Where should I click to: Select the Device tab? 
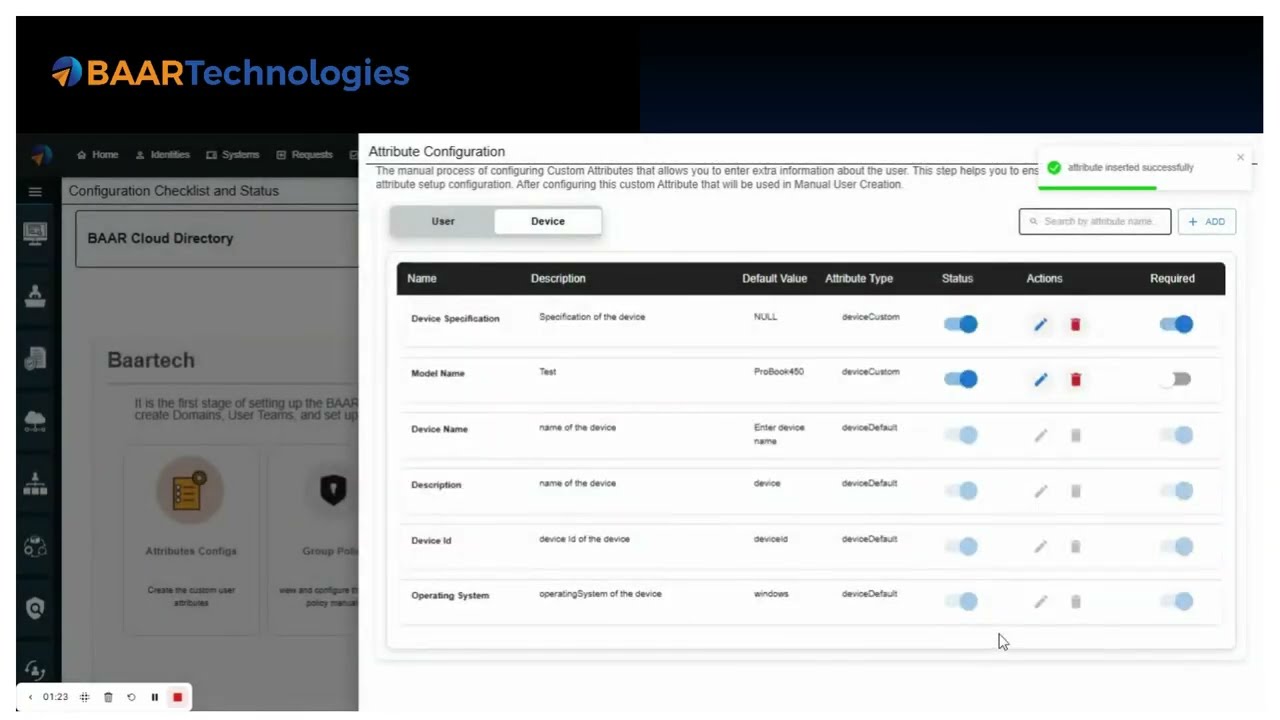coord(548,221)
